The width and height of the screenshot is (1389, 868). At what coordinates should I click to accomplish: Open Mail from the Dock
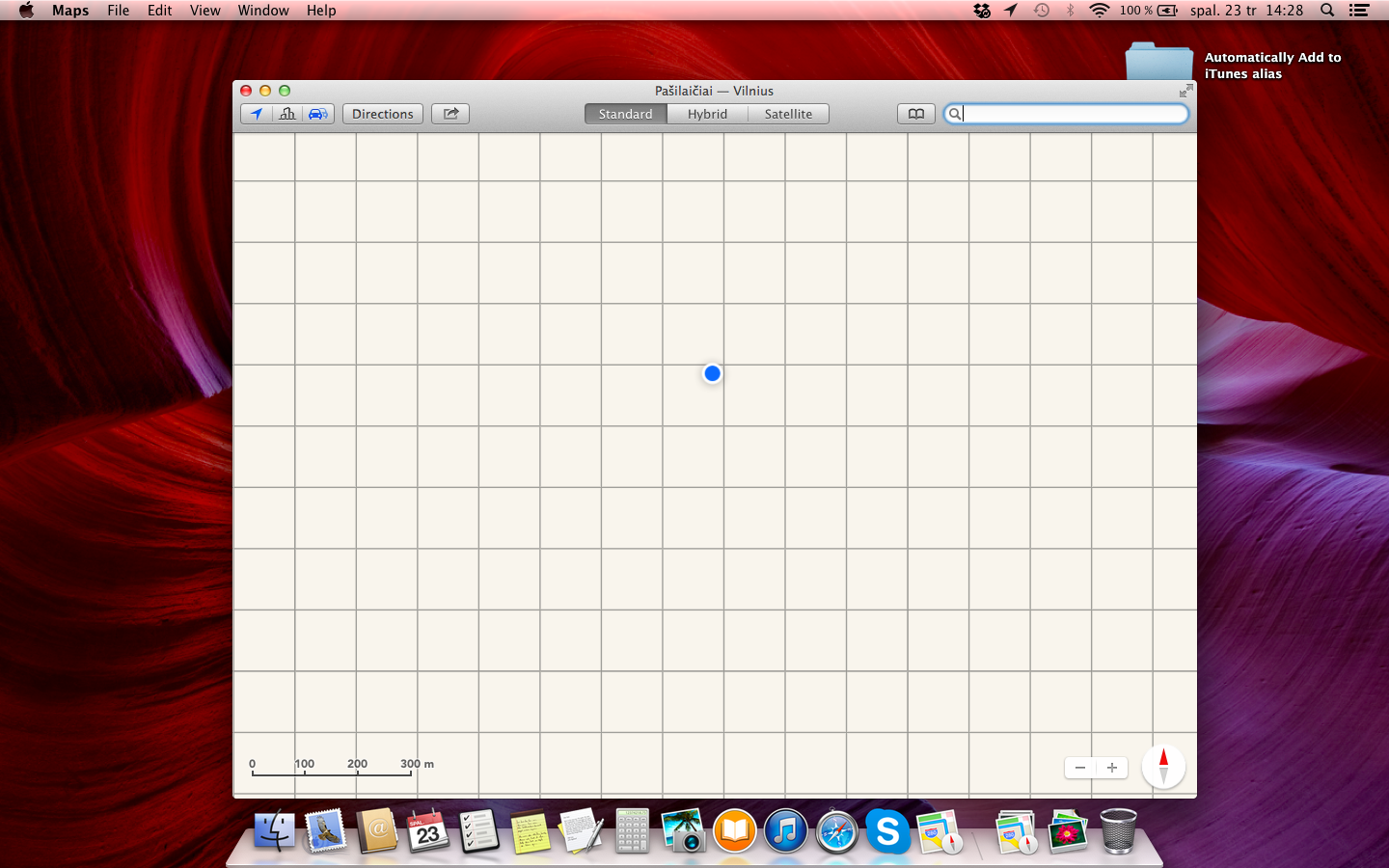click(x=325, y=830)
